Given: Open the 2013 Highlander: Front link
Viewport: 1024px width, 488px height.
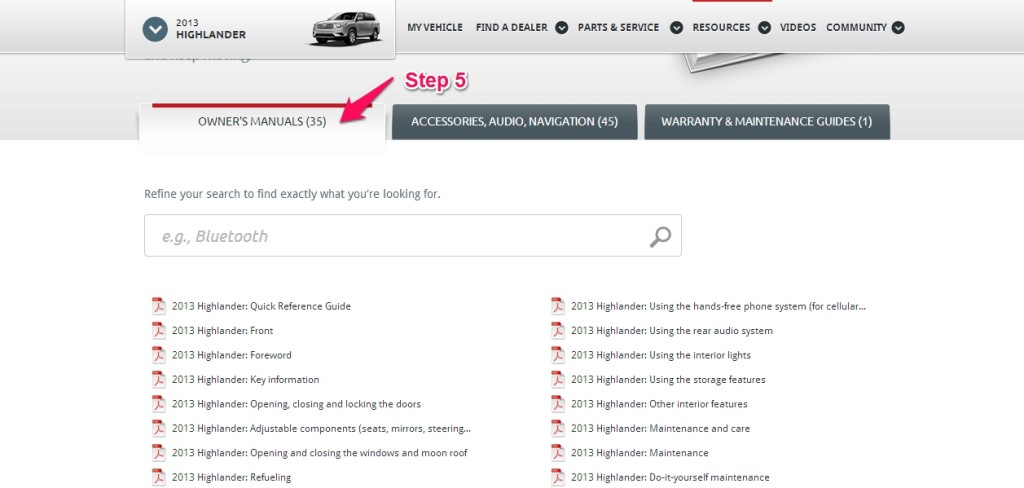Looking at the screenshot, I should (x=223, y=331).
